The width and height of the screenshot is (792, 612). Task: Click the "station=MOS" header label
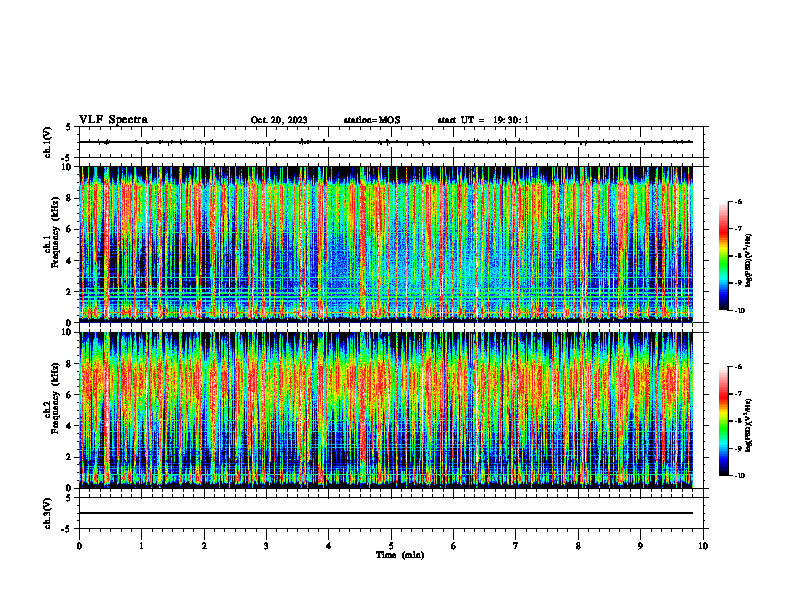click(372, 120)
